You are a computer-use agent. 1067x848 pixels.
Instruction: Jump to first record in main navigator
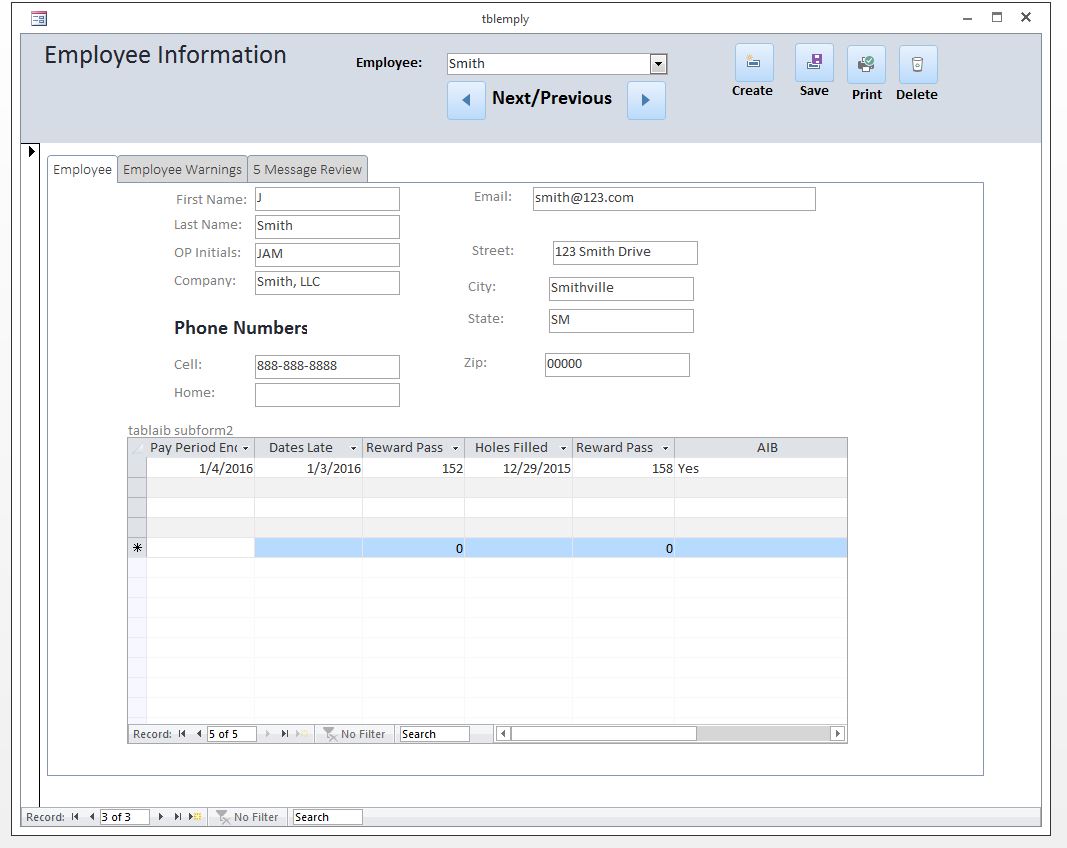(x=75, y=817)
